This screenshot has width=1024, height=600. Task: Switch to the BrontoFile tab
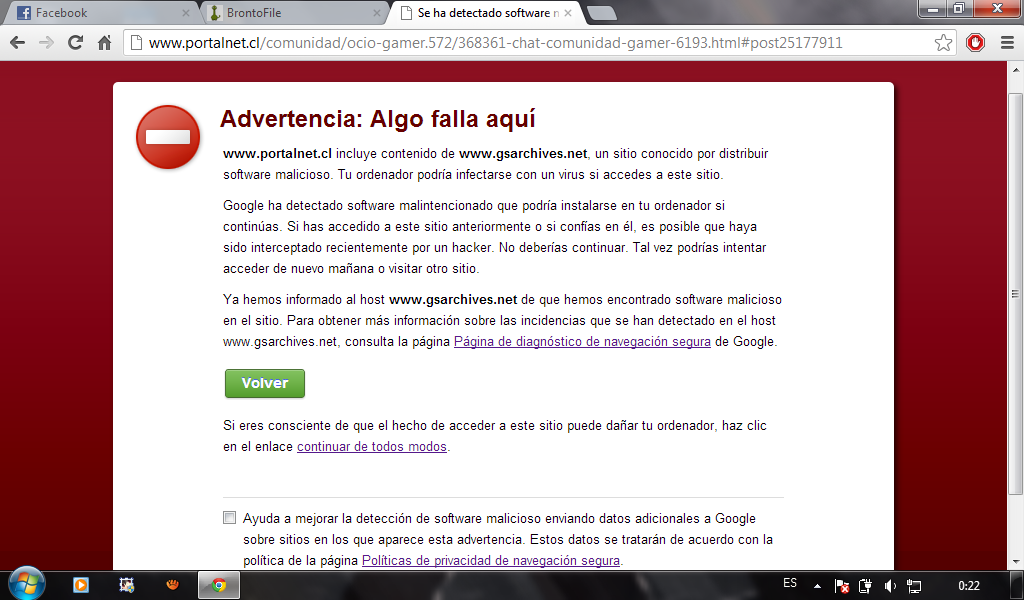[x=294, y=12]
